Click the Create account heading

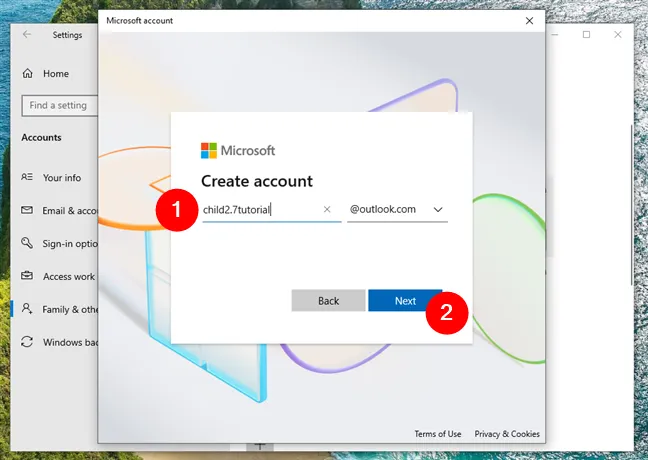click(257, 181)
